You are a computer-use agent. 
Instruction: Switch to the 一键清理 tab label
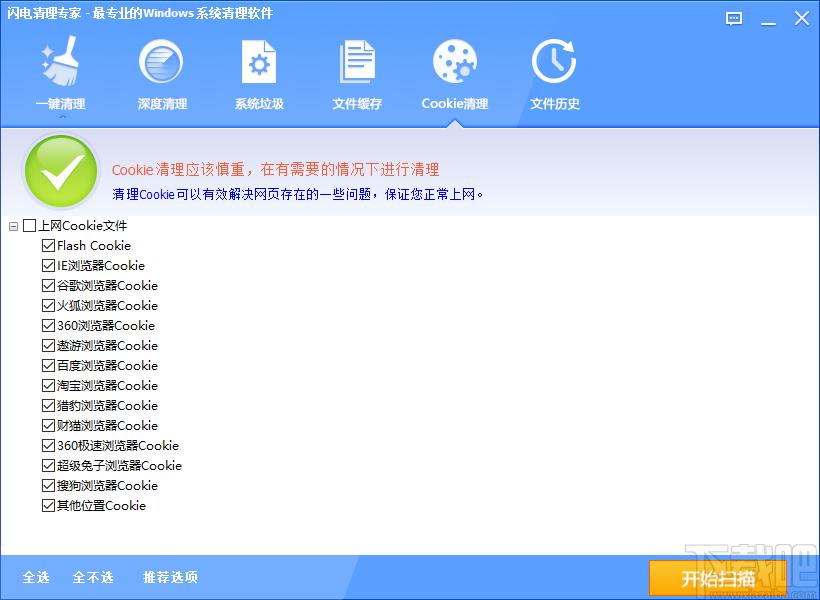[61, 104]
